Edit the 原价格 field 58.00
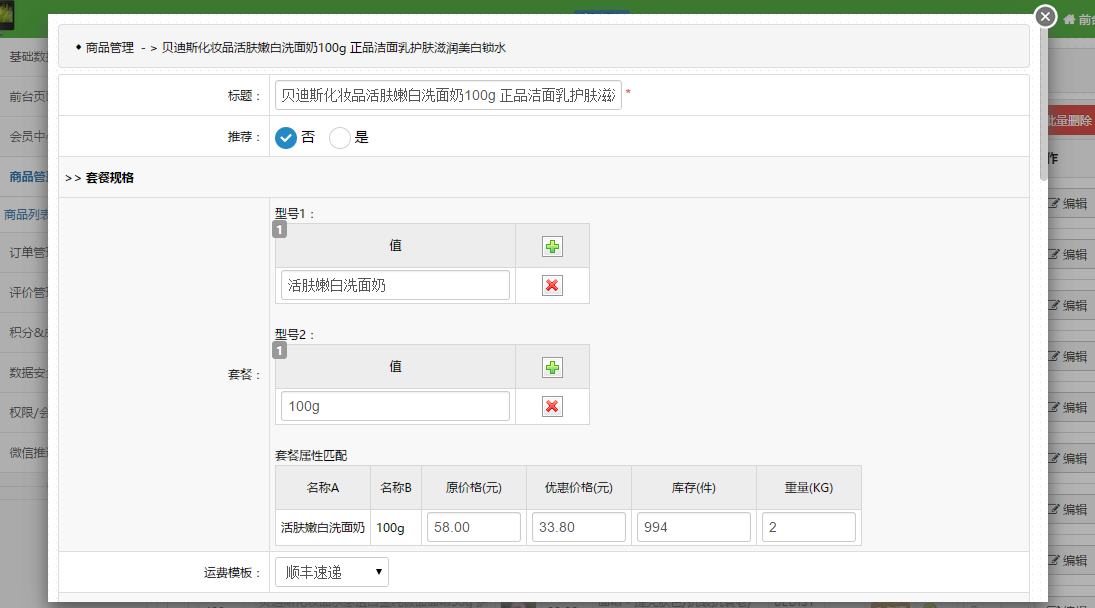This screenshot has width=1095, height=608. click(x=474, y=527)
